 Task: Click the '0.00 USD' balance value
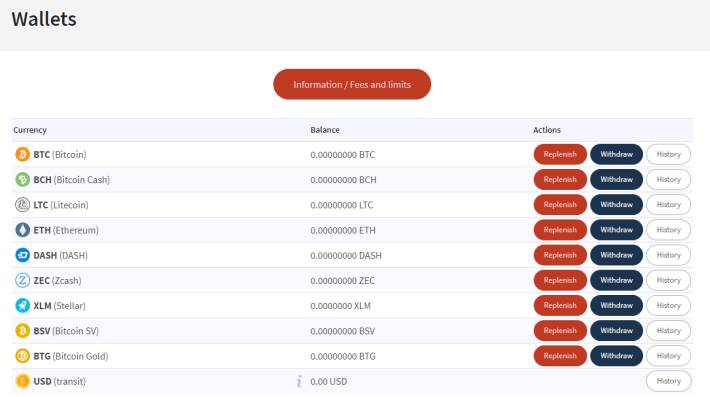(x=329, y=382)
